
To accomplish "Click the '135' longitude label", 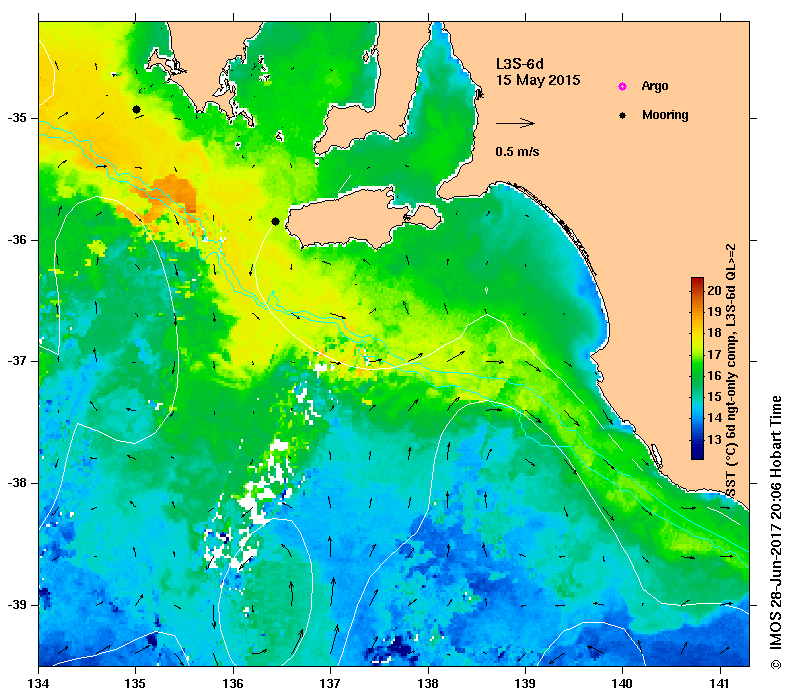I will pos(136,684).
